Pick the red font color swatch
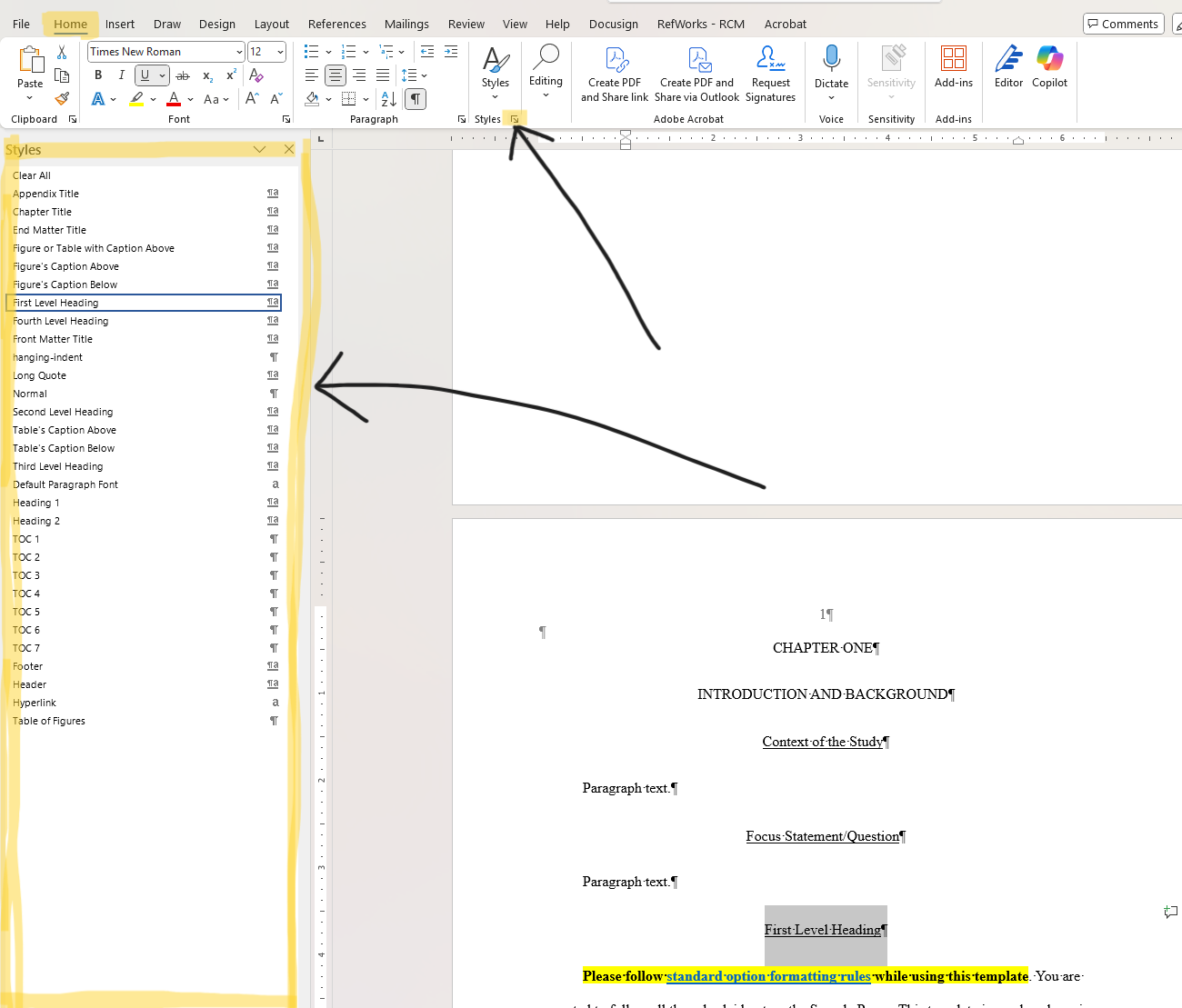1182x1008 pixels. [x=173, y=98]
